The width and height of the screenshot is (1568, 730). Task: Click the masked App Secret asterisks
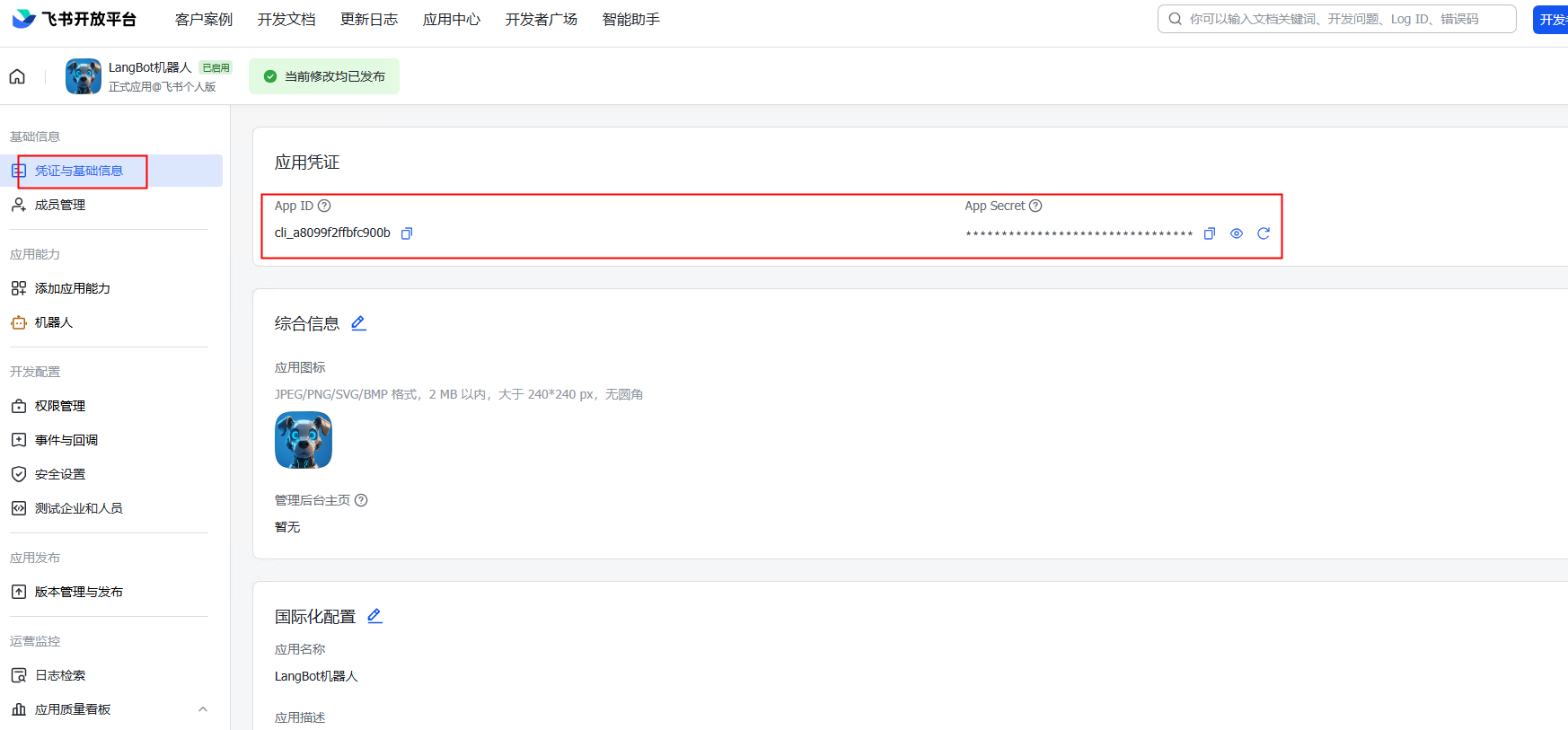coord(1079,234)
